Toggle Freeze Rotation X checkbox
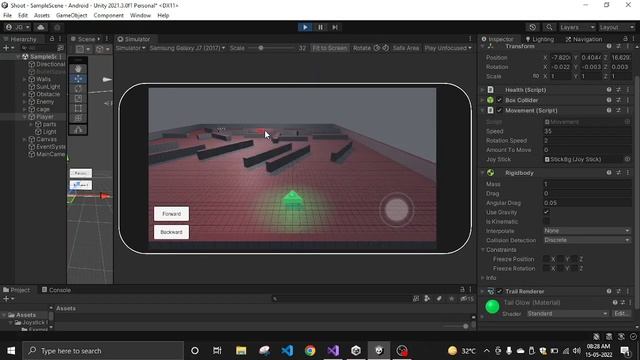640x360 pixels. [546, 268]
